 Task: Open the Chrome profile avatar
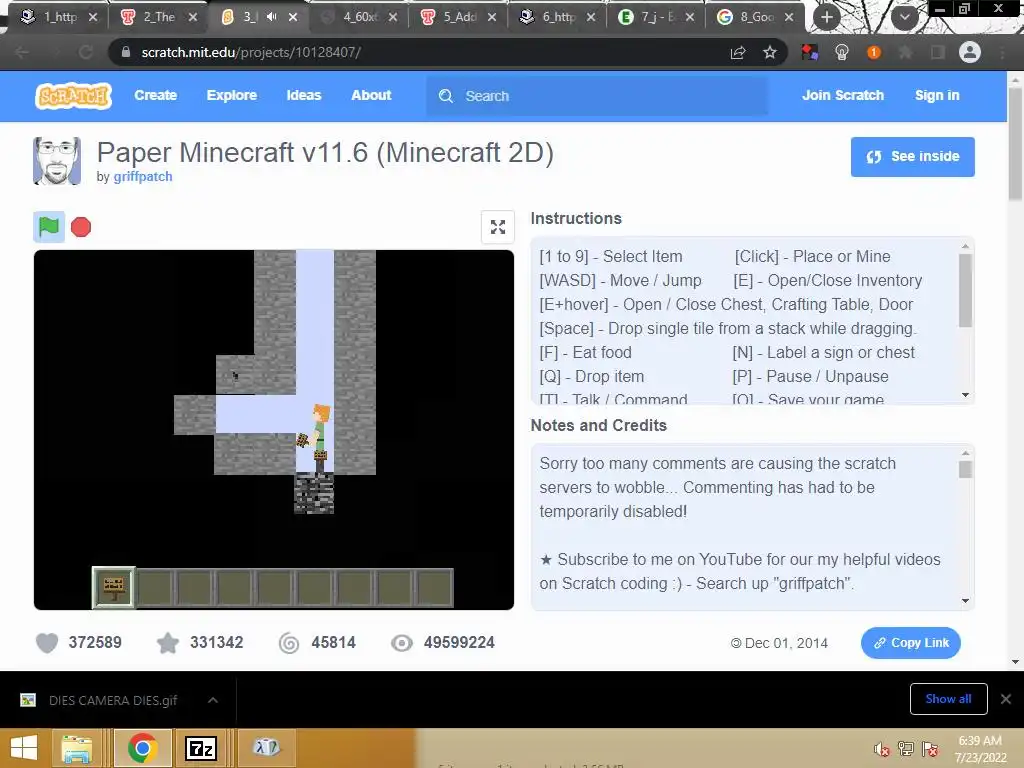click(x=970, y=52)
